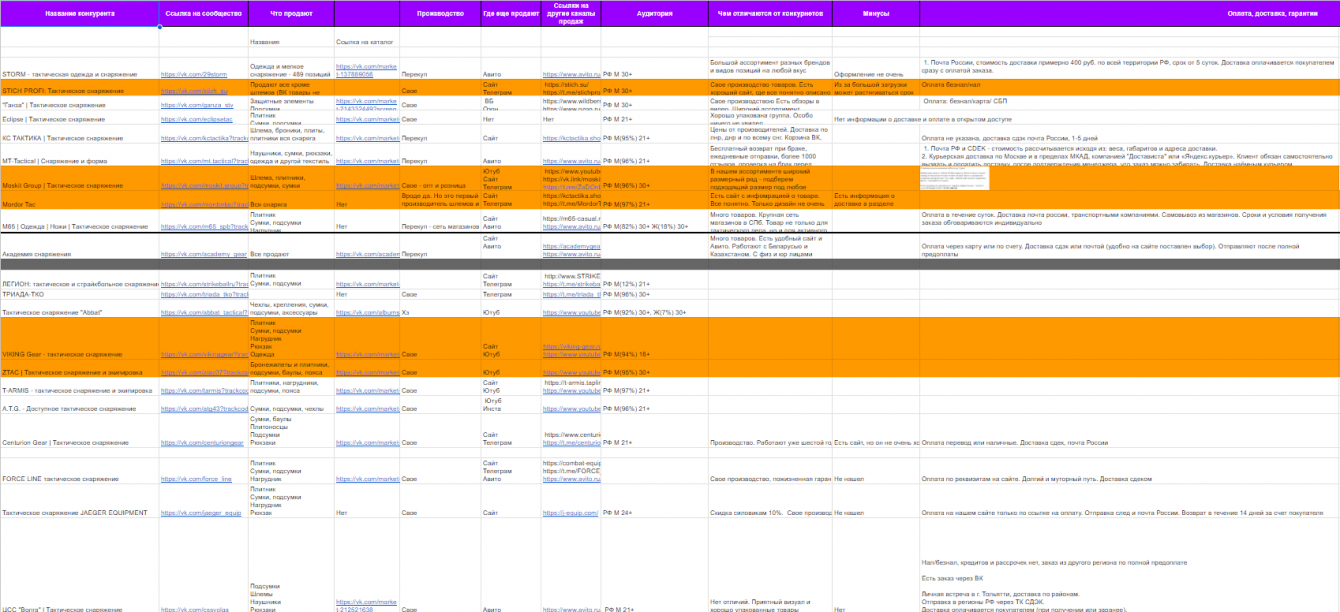Open the vk.com/ganza_stv community link
1340x612 pixels.
(197, 105)
